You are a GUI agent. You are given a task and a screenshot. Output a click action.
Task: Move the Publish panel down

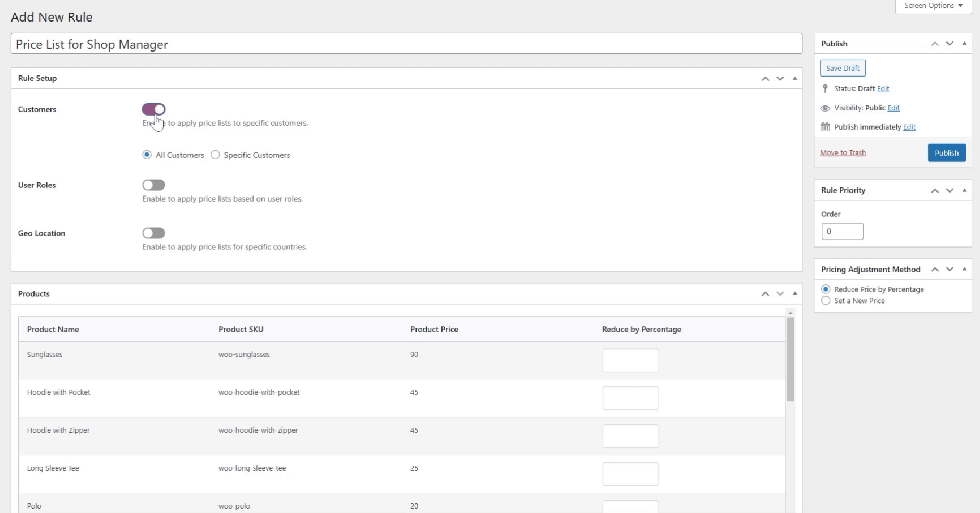951,44
